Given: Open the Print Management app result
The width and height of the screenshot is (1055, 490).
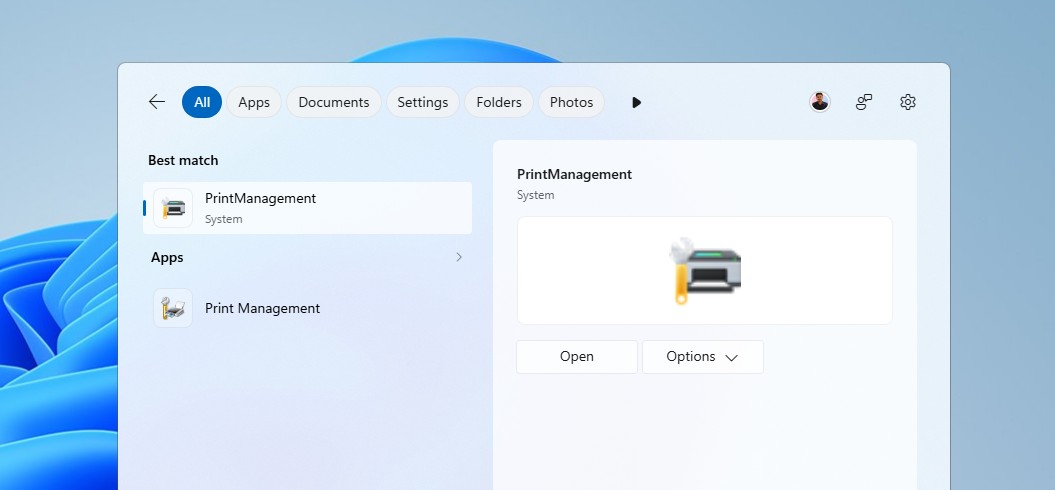Looking at the screenshot, I should pyautogui.click(x=307, y=308).
